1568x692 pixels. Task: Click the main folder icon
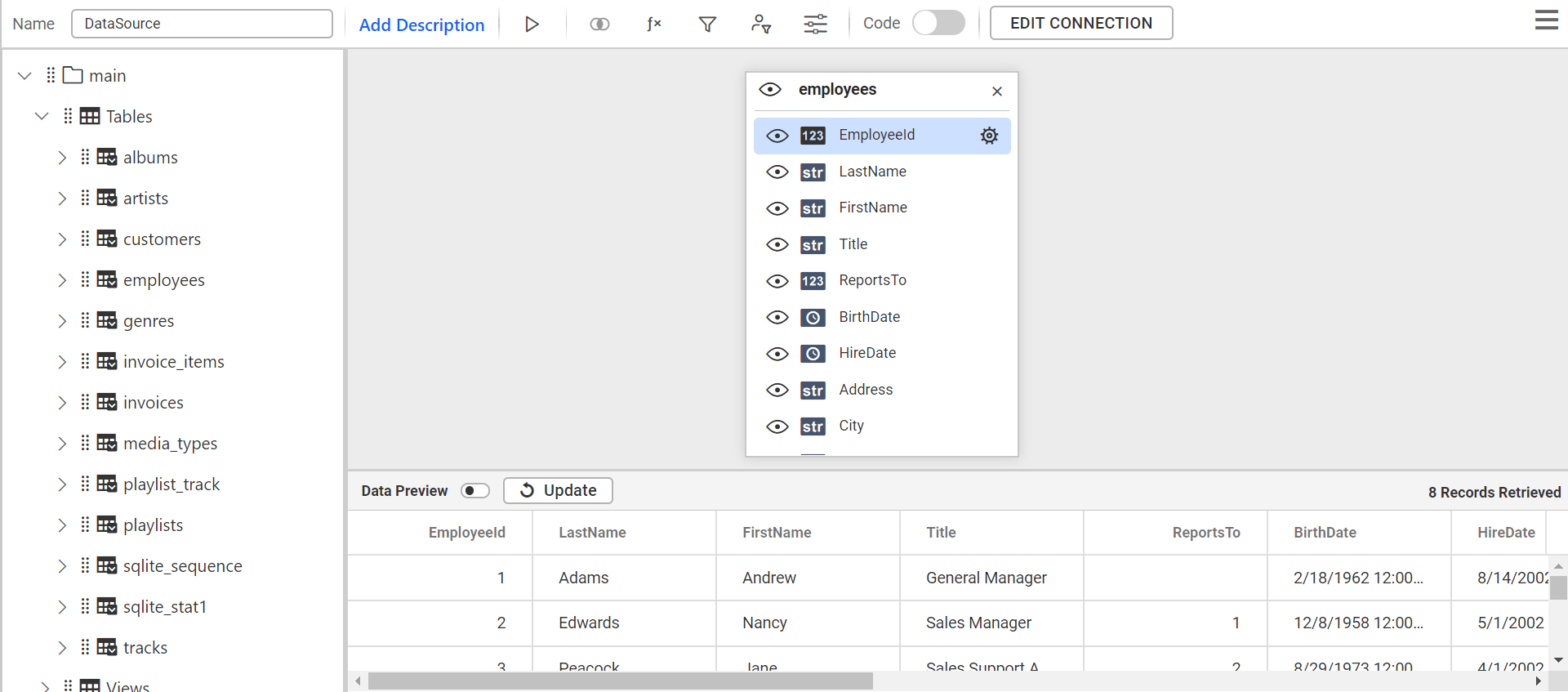coord(73,75)
